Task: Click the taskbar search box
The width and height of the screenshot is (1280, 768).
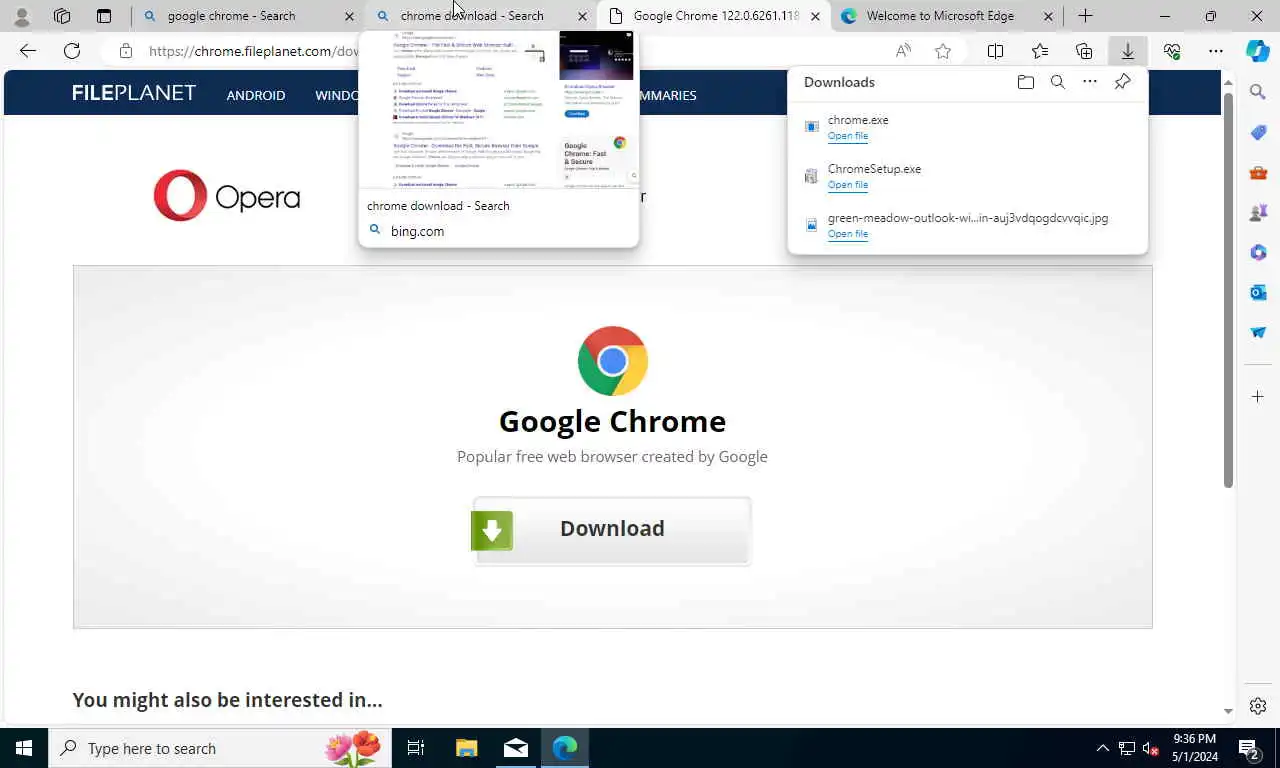Action: click(220, 748)
